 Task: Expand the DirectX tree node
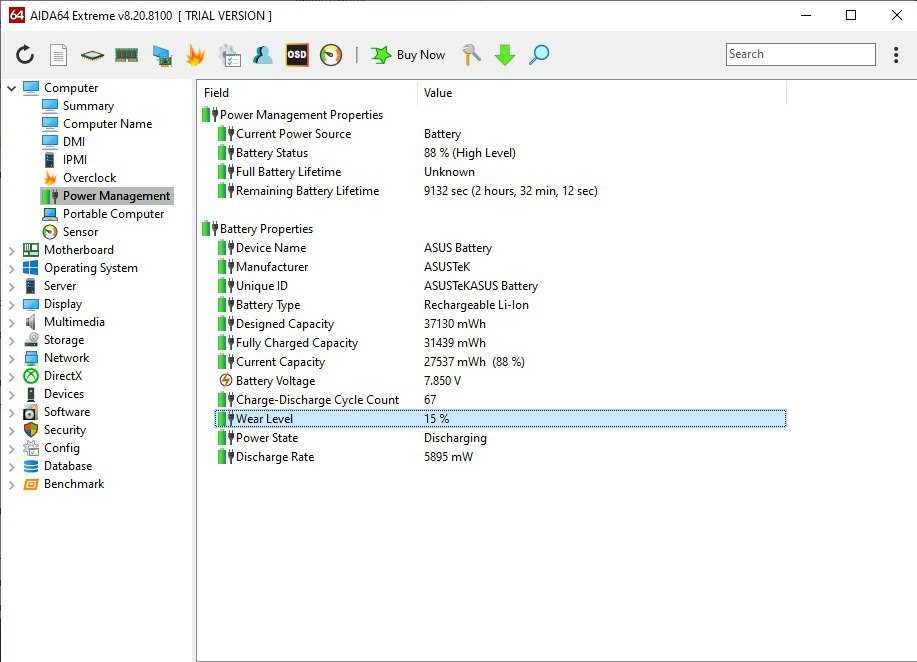pos(11,377)
